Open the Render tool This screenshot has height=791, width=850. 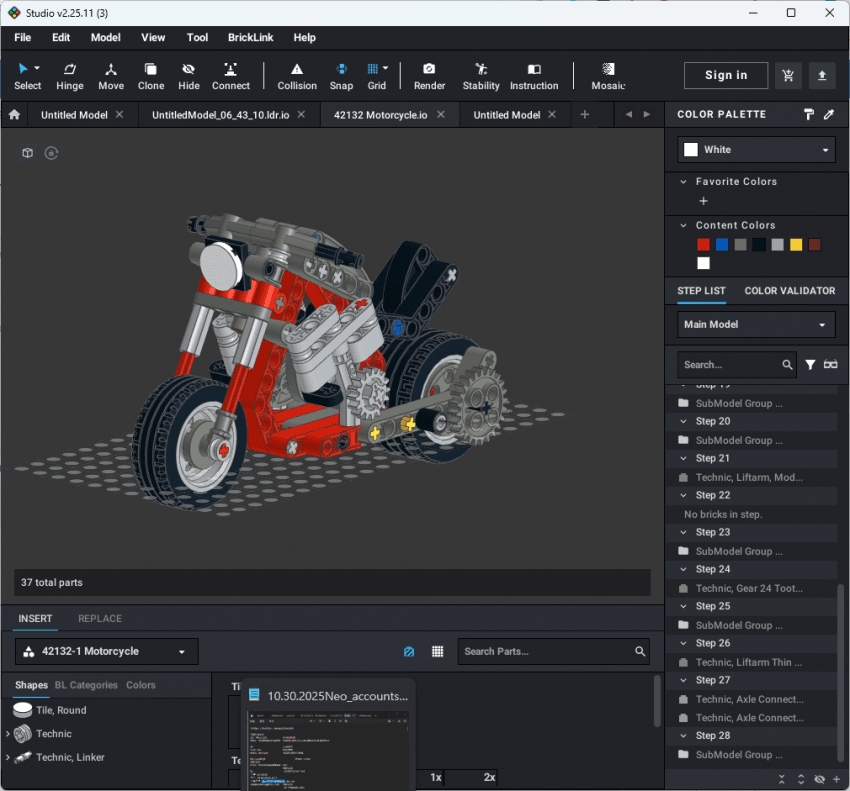(429, 76)
